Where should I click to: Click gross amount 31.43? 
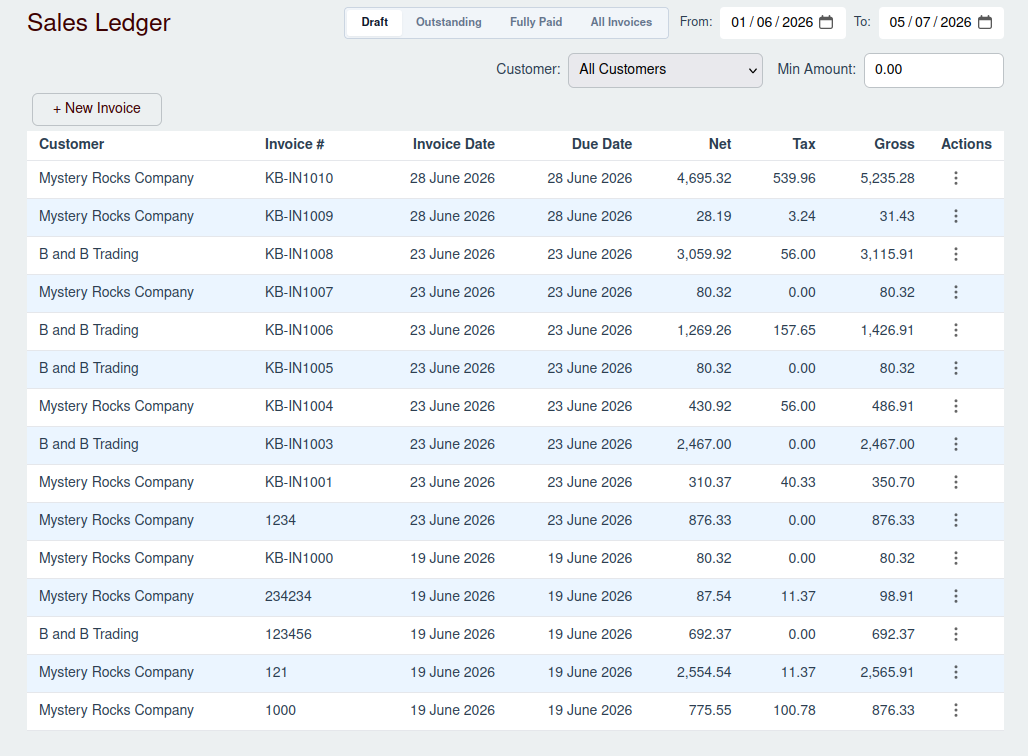click(x=896, y=216)
